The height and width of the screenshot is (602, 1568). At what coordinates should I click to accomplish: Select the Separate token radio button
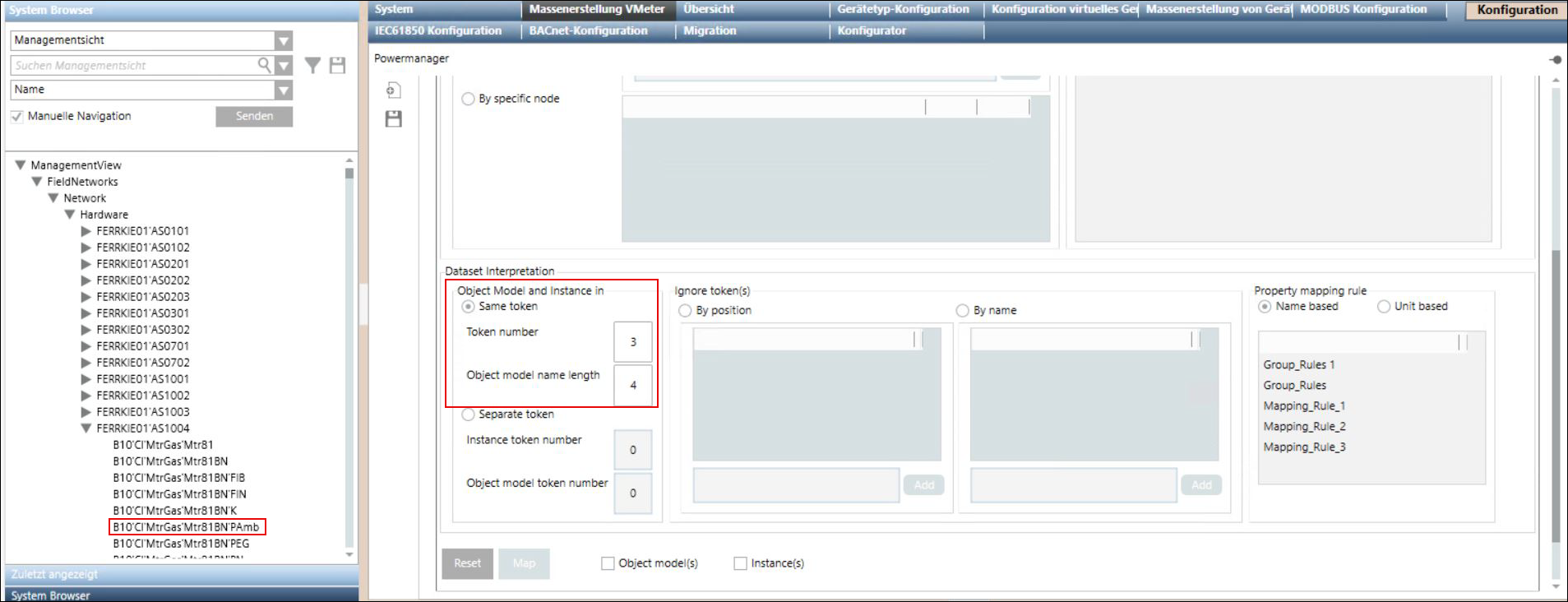469,414
